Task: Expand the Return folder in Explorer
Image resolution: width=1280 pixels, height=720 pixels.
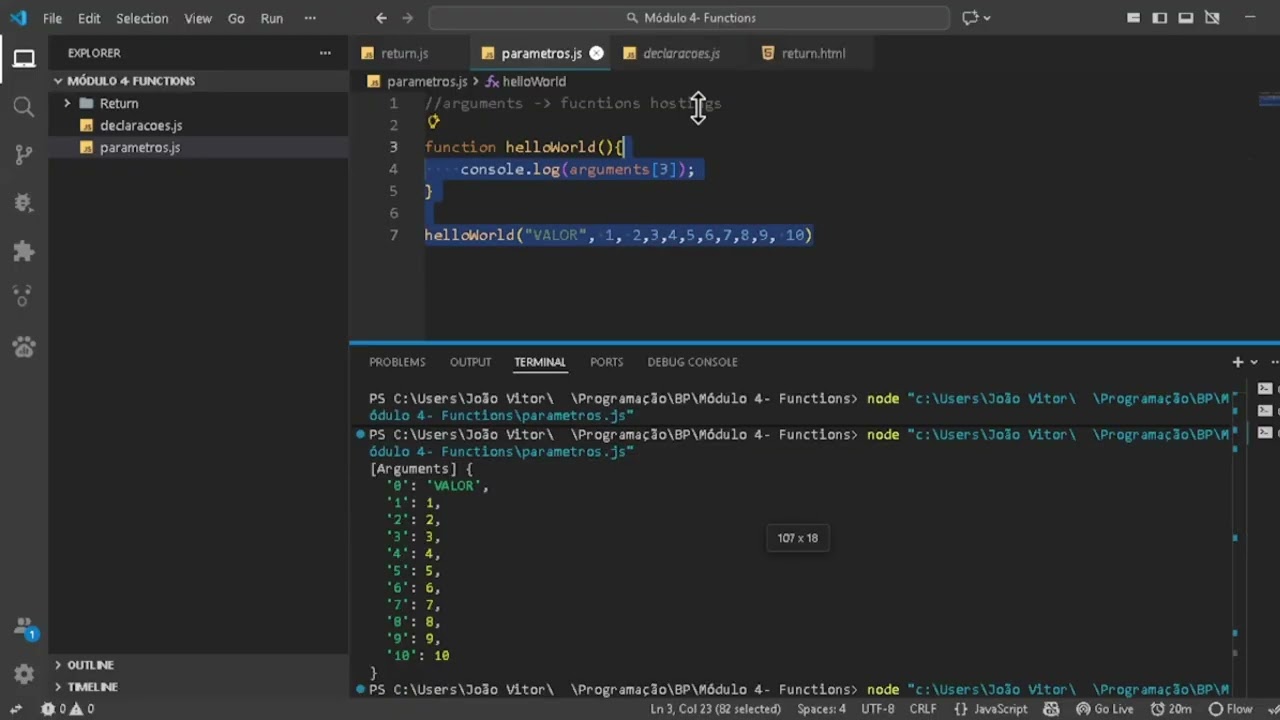Action: [118, 103]
